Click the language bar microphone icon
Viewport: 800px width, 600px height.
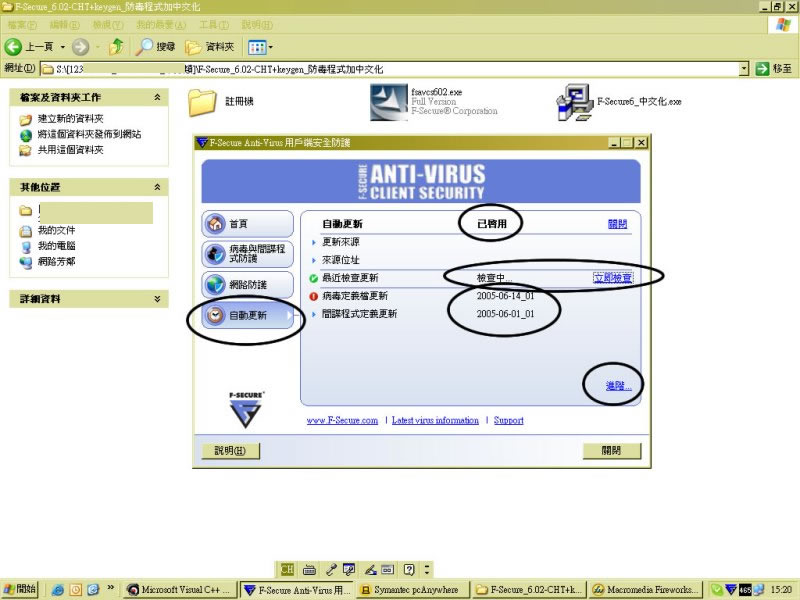331,569
